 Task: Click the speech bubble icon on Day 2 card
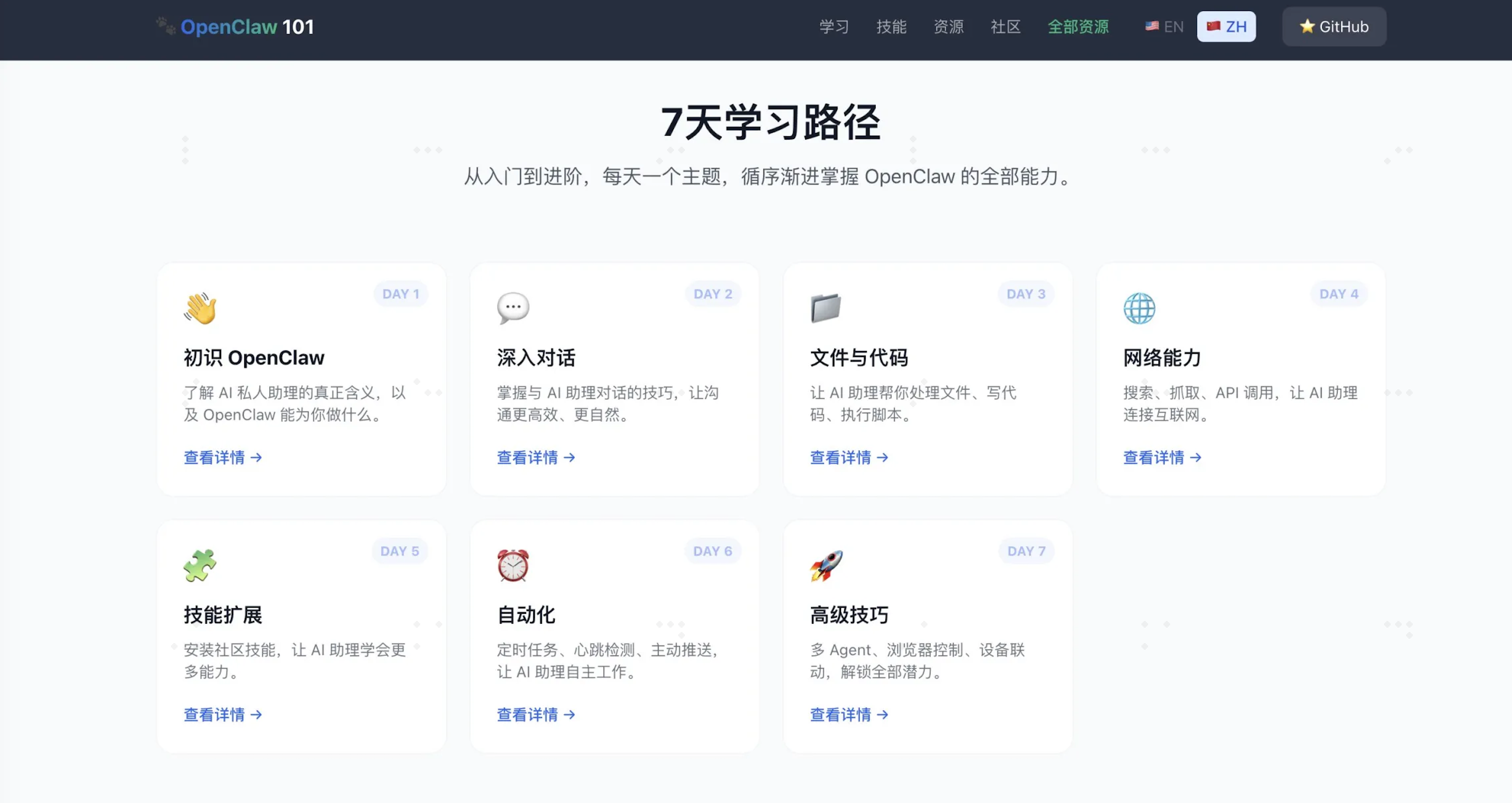pos(513,308)
